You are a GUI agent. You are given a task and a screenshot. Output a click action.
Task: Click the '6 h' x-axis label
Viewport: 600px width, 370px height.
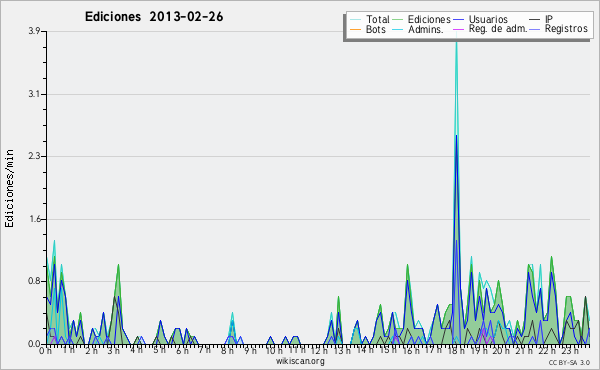[x=182, y=351]
